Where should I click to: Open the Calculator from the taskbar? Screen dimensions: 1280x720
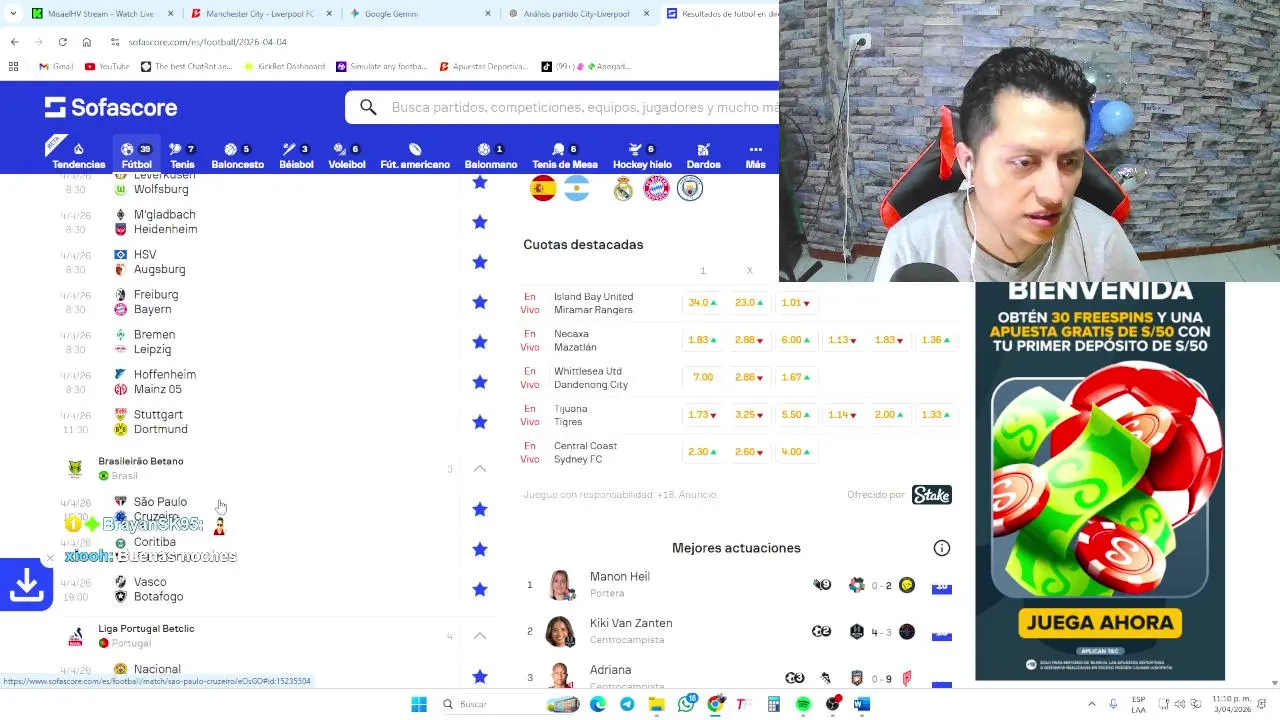(x=774, y=704)
